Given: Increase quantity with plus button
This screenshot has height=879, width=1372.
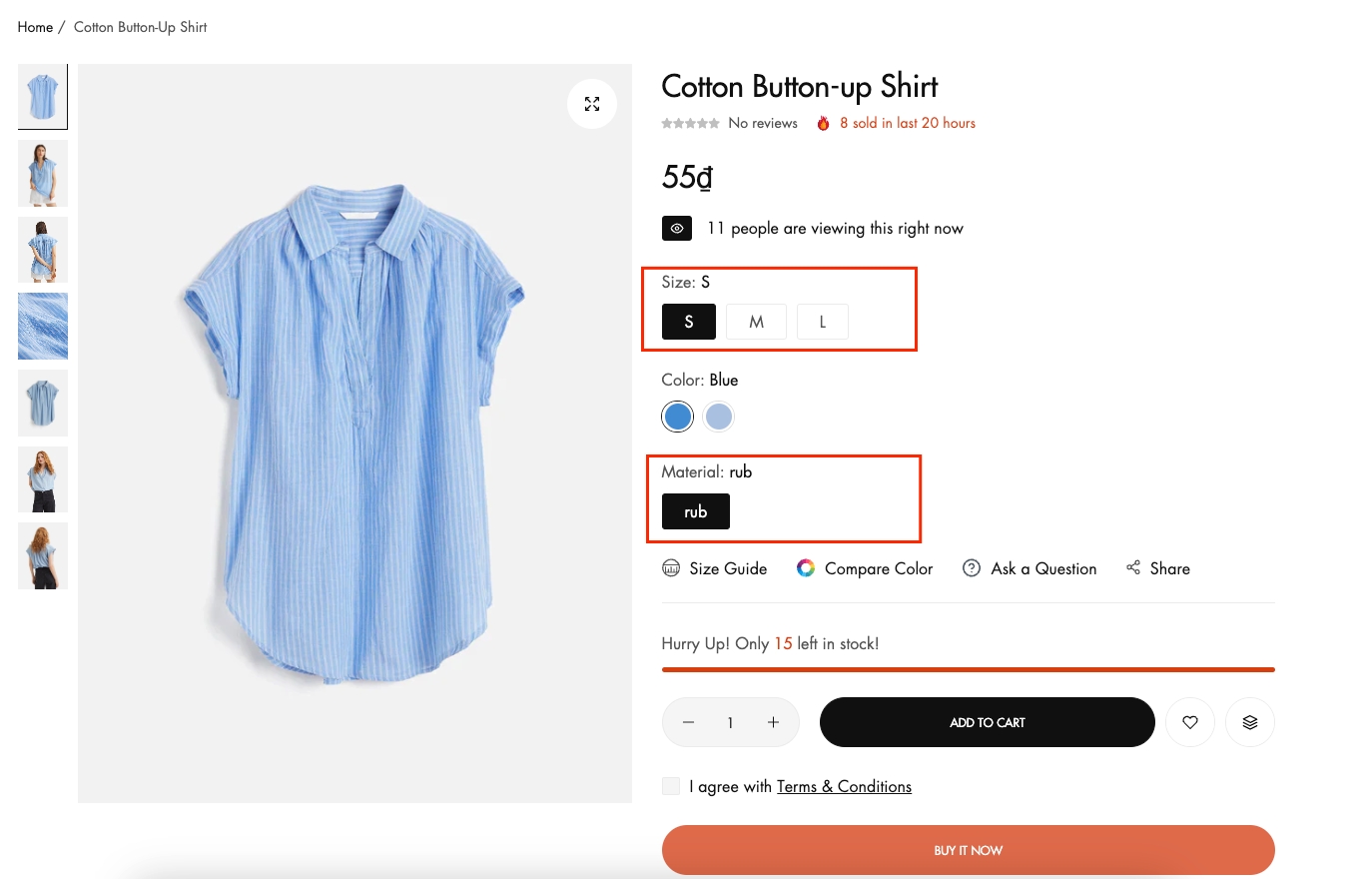Looking at the screenshot, I should pyautogui.click(x=773, y=722).
